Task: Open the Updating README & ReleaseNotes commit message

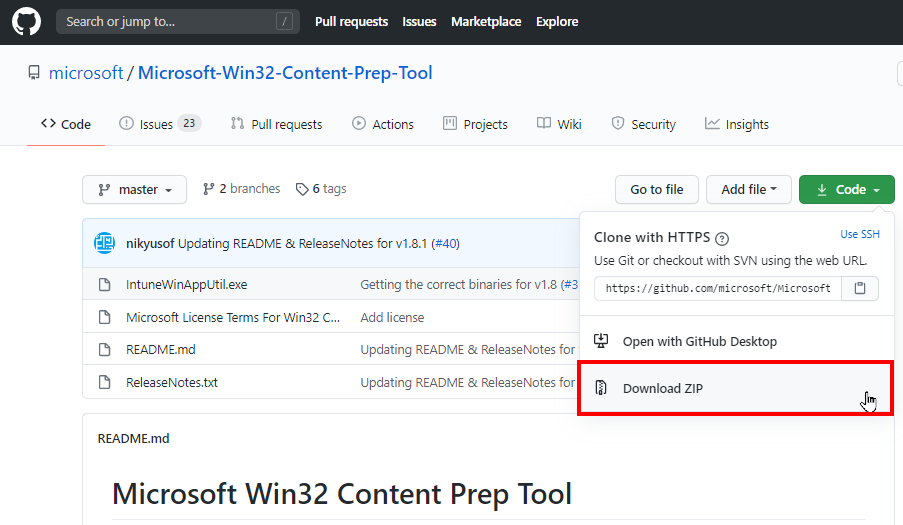Action: pyautogui.click(x=302, y=244)
